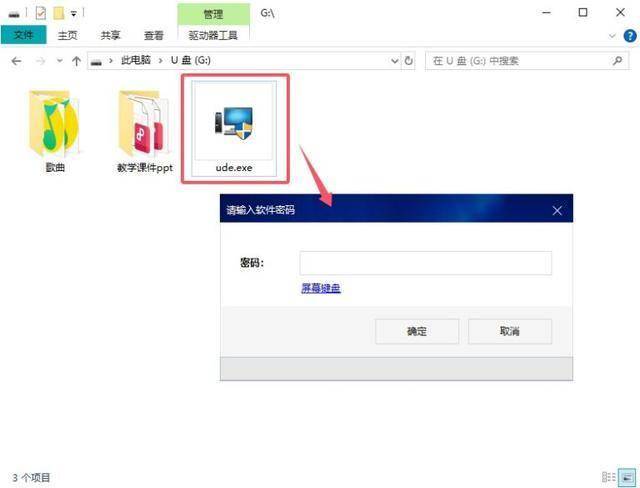Expand the chevron before 此电脑 in the path
Image resolution: width=640 pixels, height=488 pixels.
(x=111, y=61)
